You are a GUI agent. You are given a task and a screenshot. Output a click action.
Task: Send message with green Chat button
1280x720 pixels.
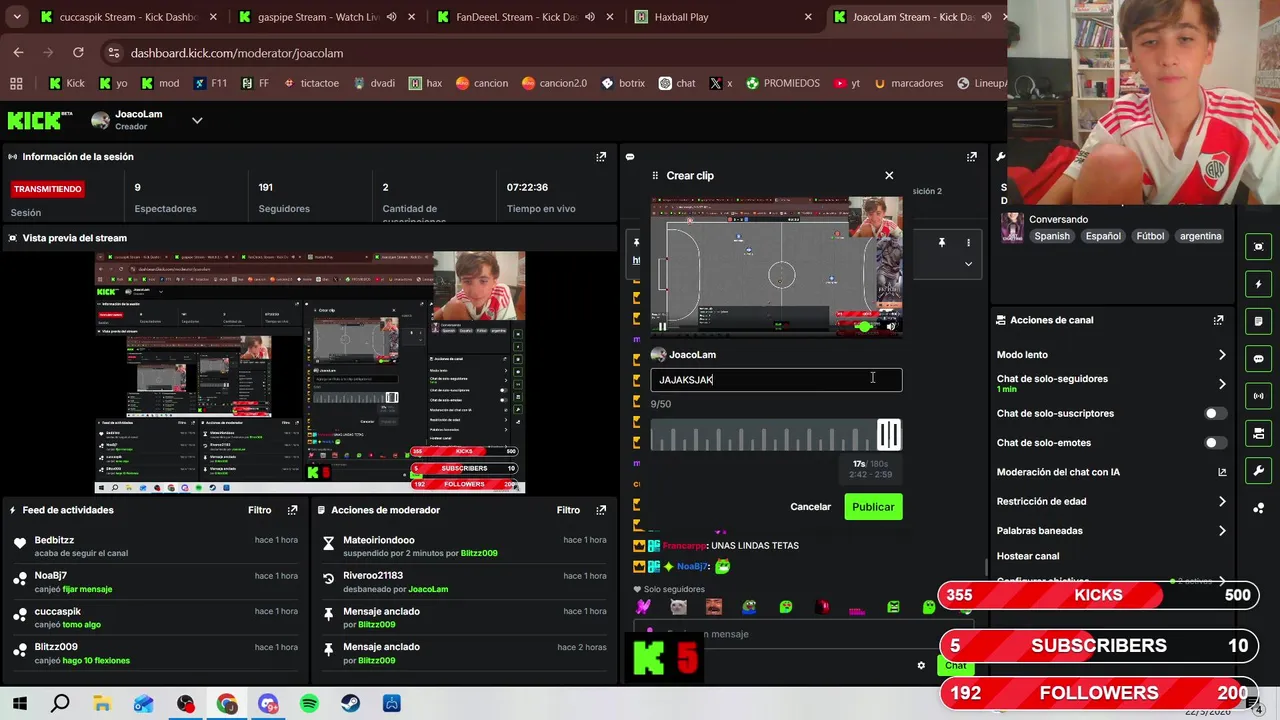click(956, 665)
